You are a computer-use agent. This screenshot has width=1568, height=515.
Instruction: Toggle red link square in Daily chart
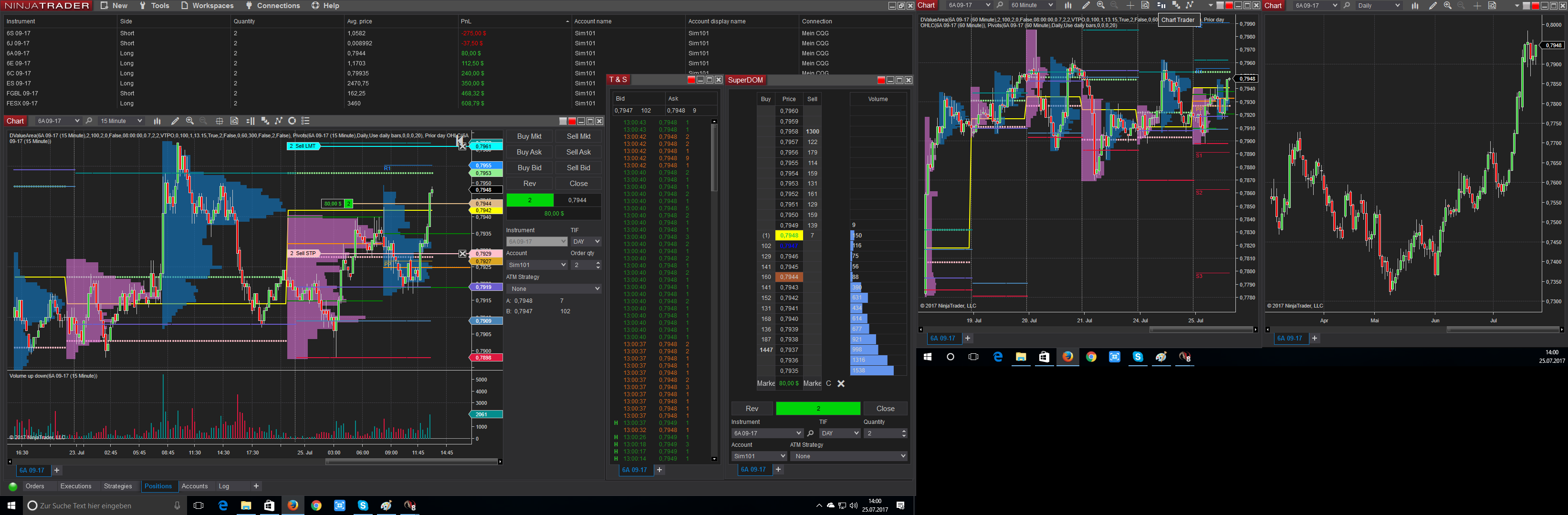[1535, 5]
